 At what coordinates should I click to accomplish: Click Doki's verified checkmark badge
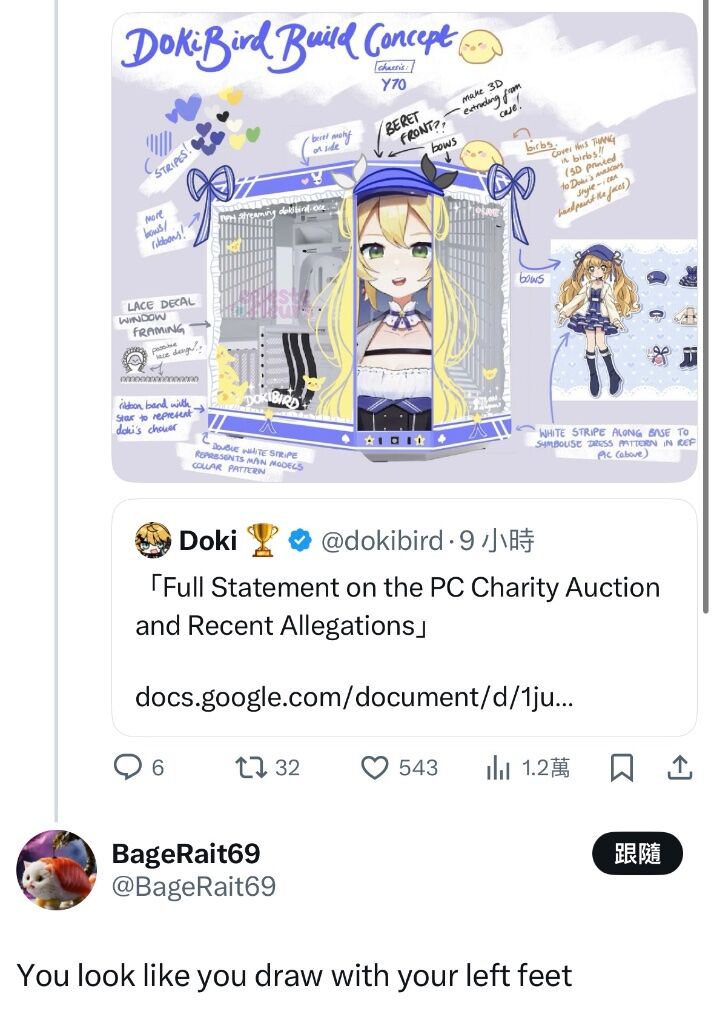[x=300, y=540]
